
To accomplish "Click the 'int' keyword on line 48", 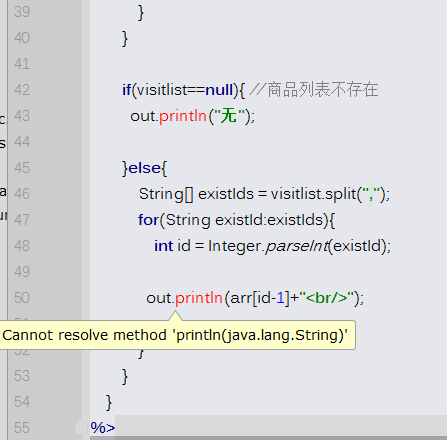I will pyautogui.click(x=164, y=246).
